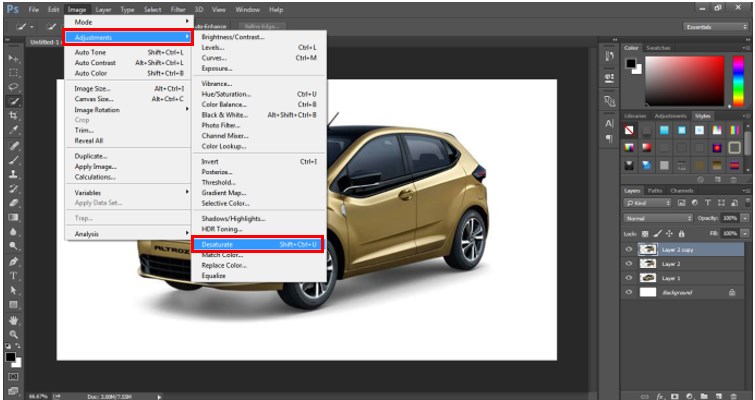Switch to the Adjustments panel tab
The image size is (755, 400).
click(x=670, y=116)
